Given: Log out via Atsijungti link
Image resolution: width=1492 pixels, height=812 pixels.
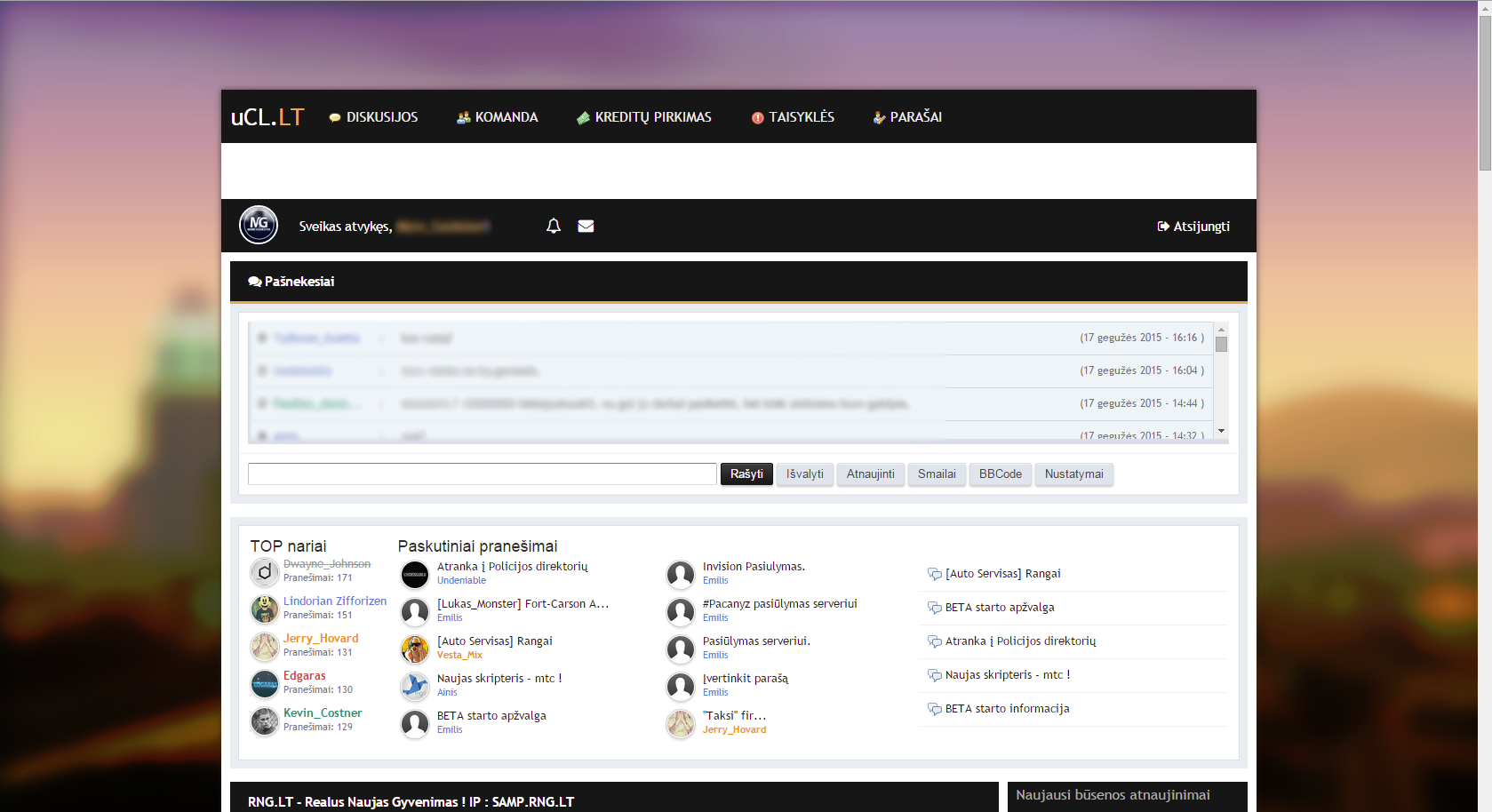Looking at the screenshot, I should pos(1193,227).
